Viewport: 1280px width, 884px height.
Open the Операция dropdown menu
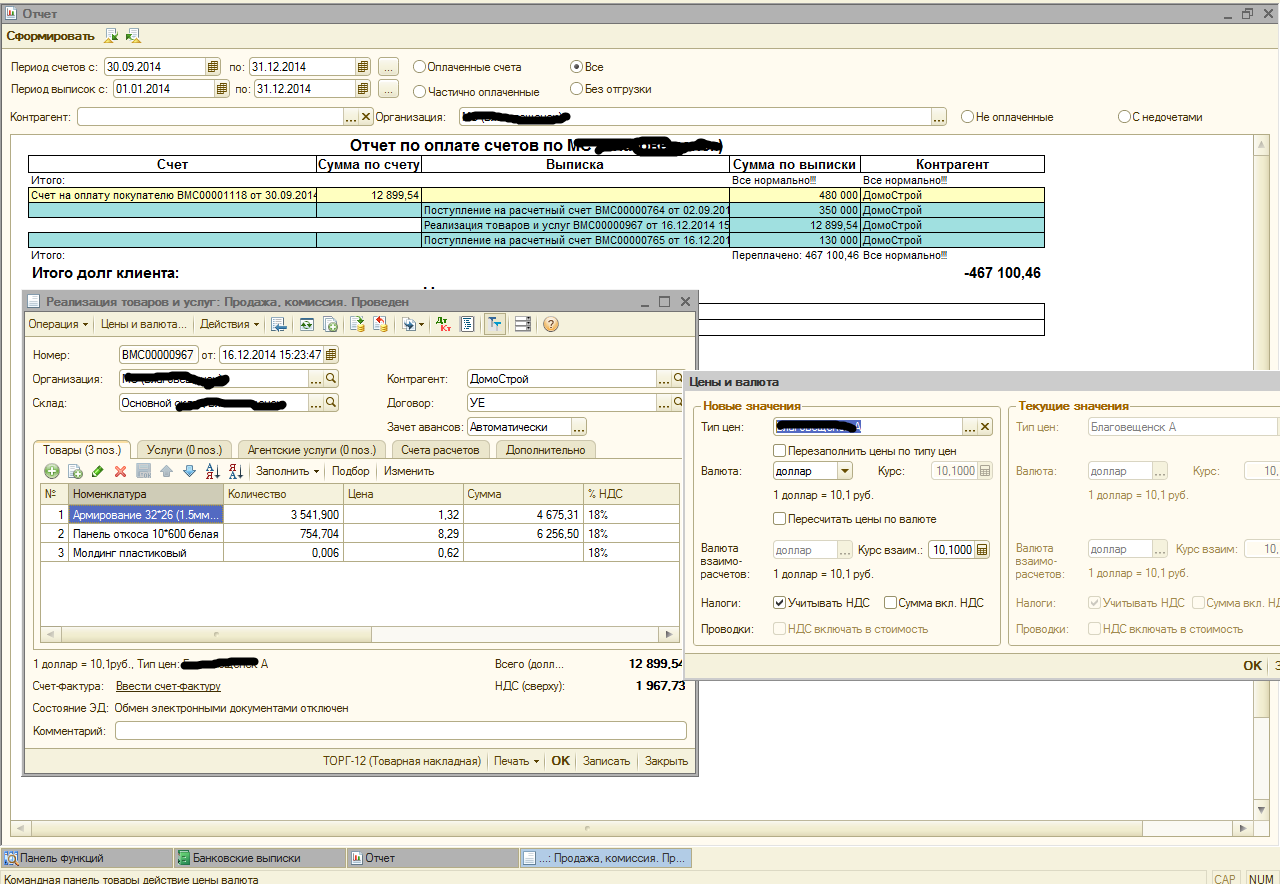(58, 324)
